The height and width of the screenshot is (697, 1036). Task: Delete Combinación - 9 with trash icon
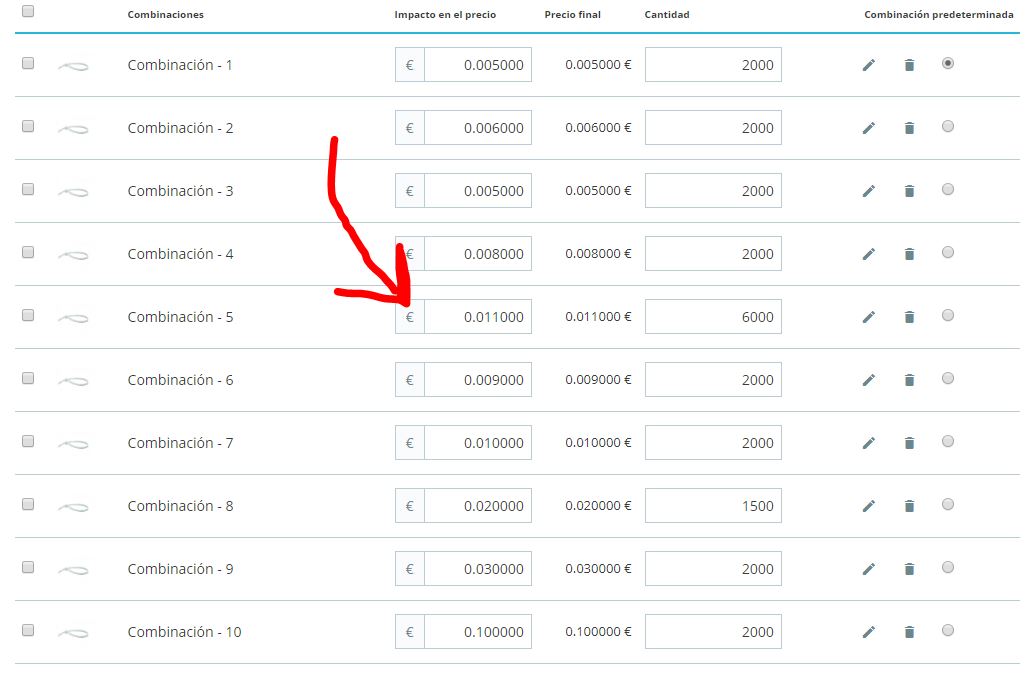(x=909, y=569)
